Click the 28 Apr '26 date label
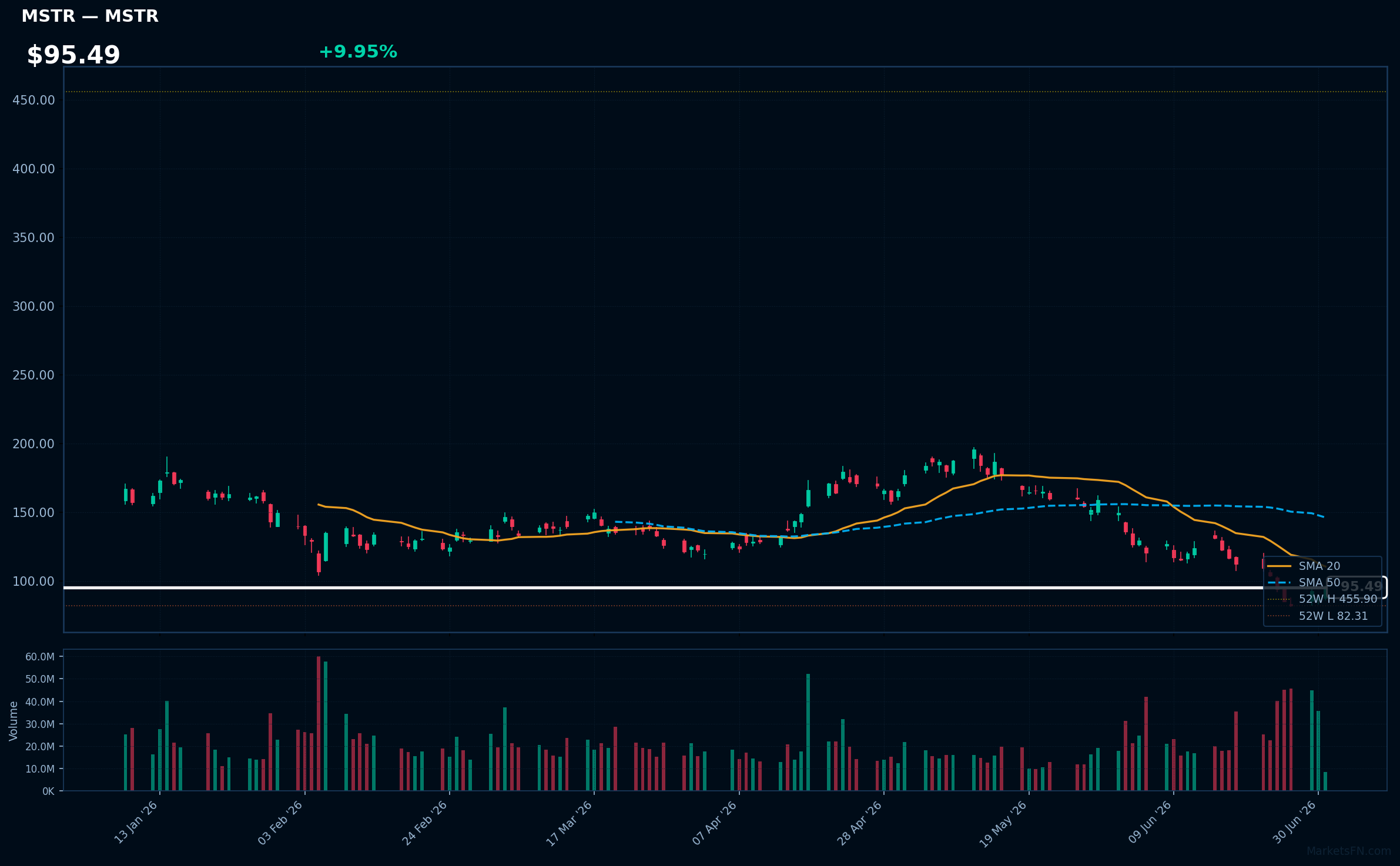 click(x=860, y=823)
